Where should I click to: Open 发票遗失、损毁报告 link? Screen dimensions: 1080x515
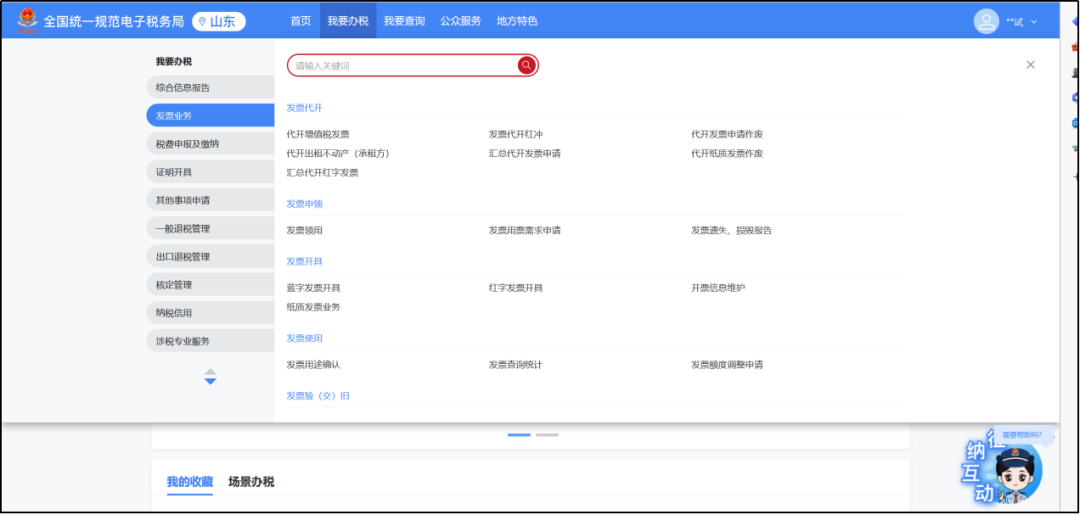tap(731, 231)
